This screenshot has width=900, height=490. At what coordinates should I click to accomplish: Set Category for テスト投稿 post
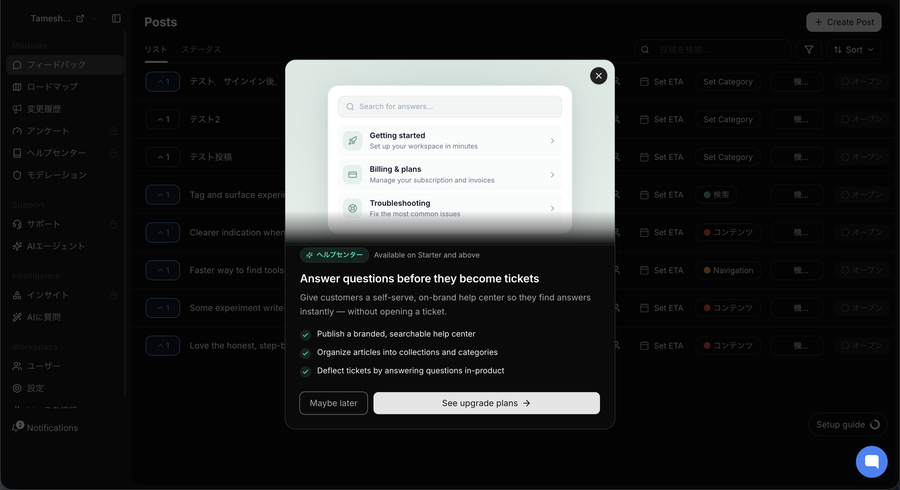pos(728,157)
